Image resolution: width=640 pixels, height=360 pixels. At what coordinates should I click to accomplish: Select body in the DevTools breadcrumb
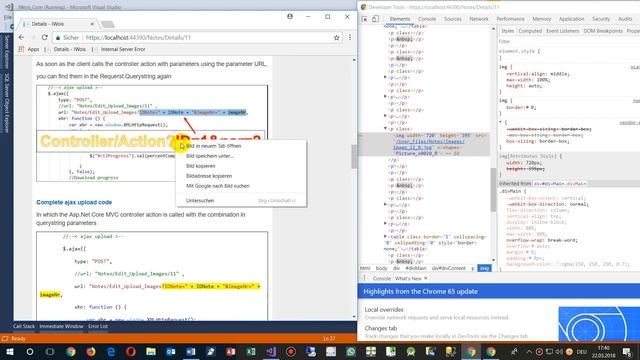click(x=381, y=269)
